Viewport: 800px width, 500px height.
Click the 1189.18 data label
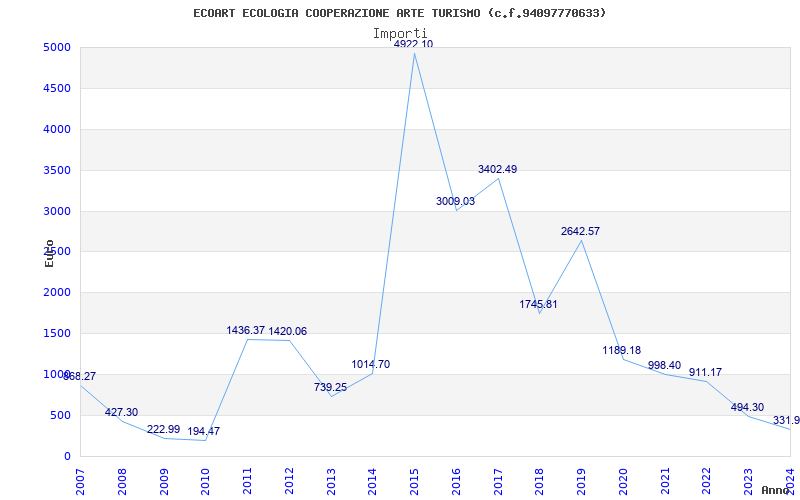[621, 351]
